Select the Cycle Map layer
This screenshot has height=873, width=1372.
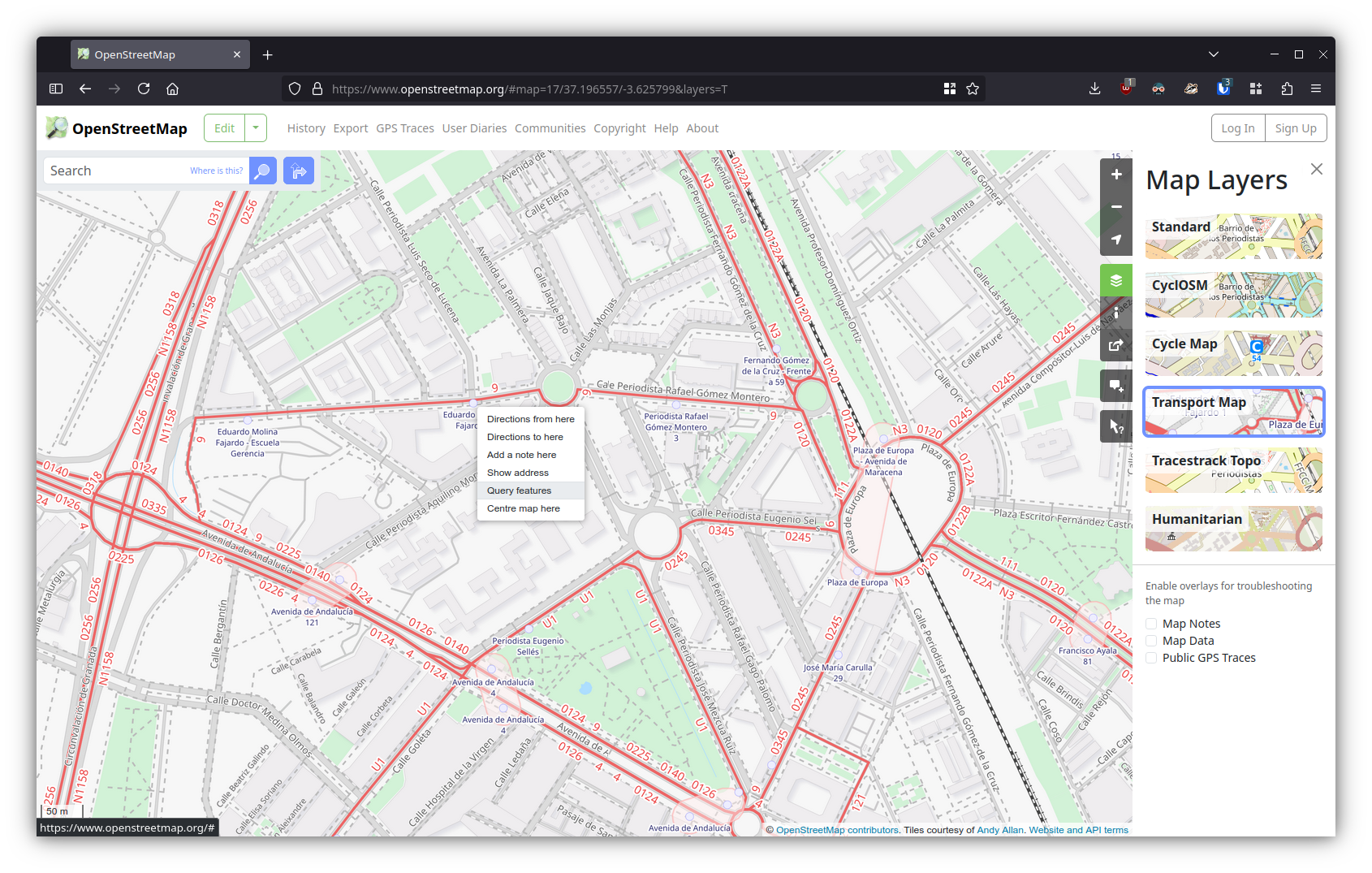(1234, 353)
